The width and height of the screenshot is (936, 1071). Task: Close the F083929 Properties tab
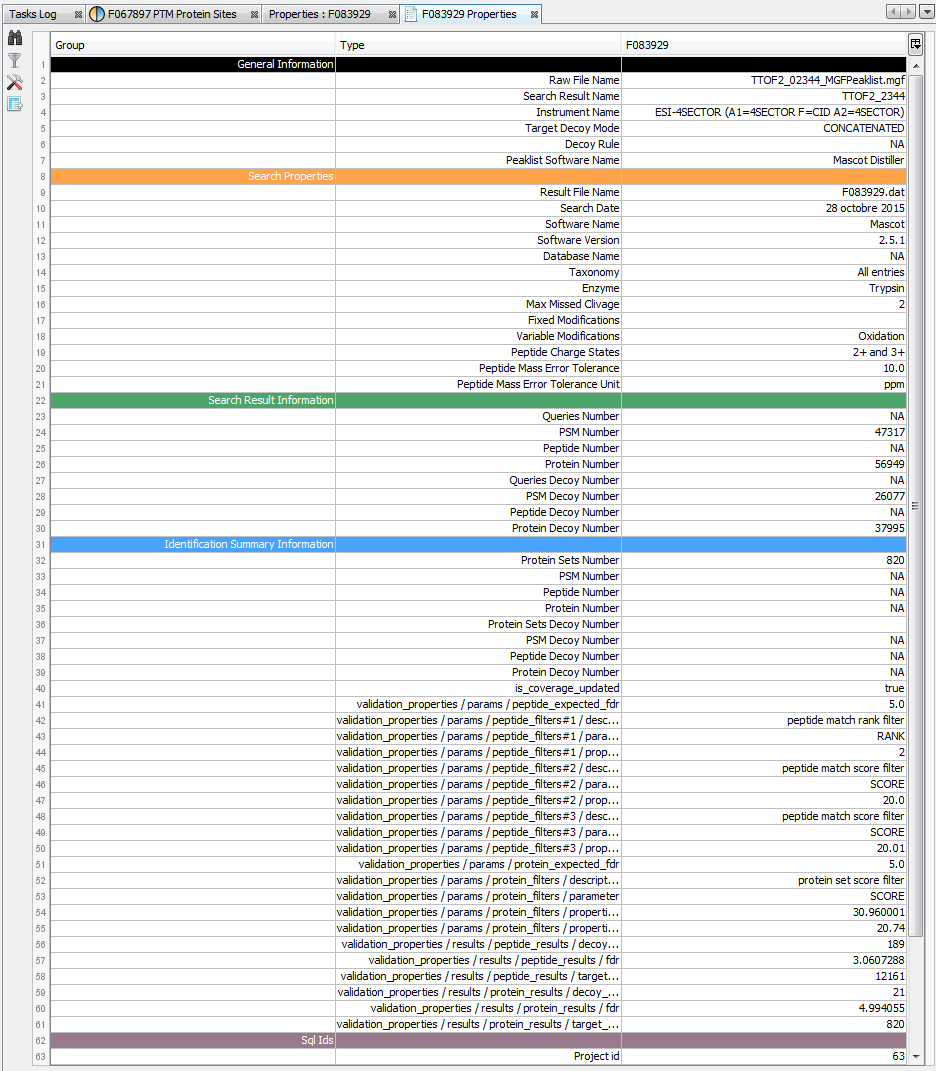pos(534,14)
